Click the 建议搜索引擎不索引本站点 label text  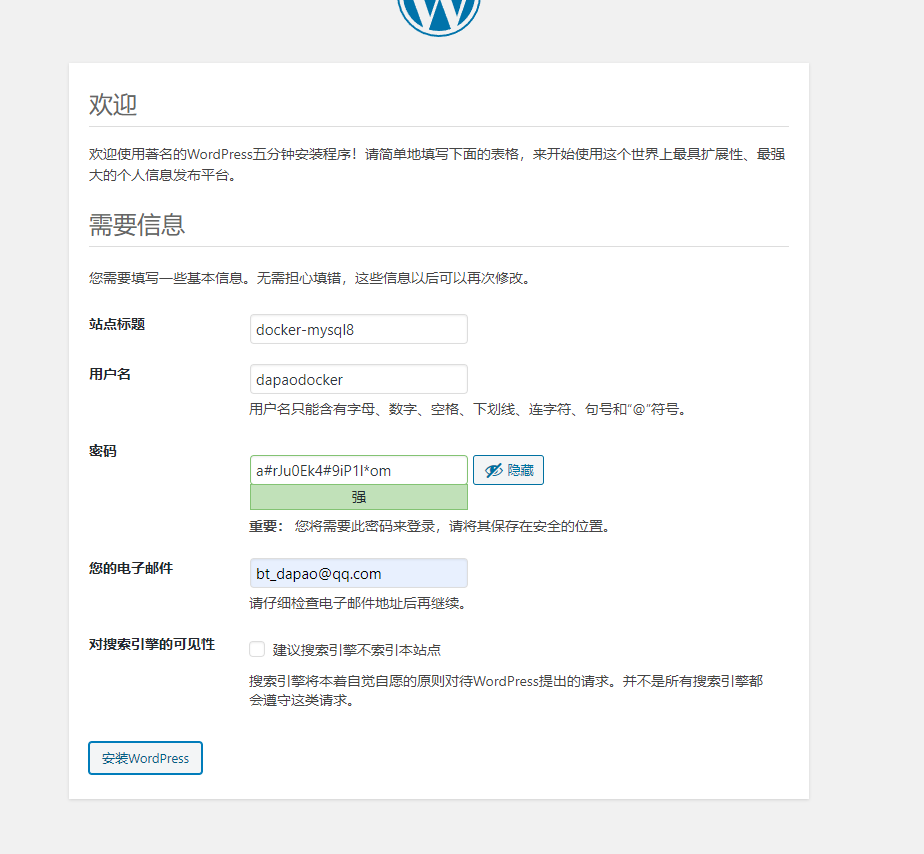click(357, 650)
